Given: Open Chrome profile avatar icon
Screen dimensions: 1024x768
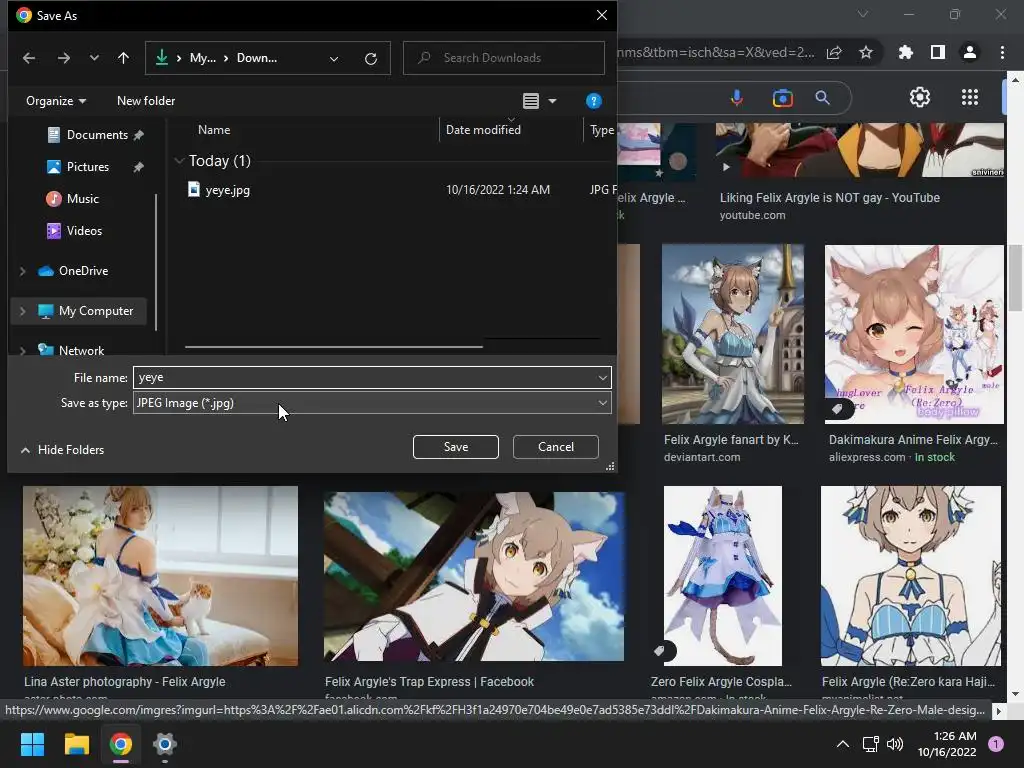Looking at the screenshot, I should click(970, 52).
